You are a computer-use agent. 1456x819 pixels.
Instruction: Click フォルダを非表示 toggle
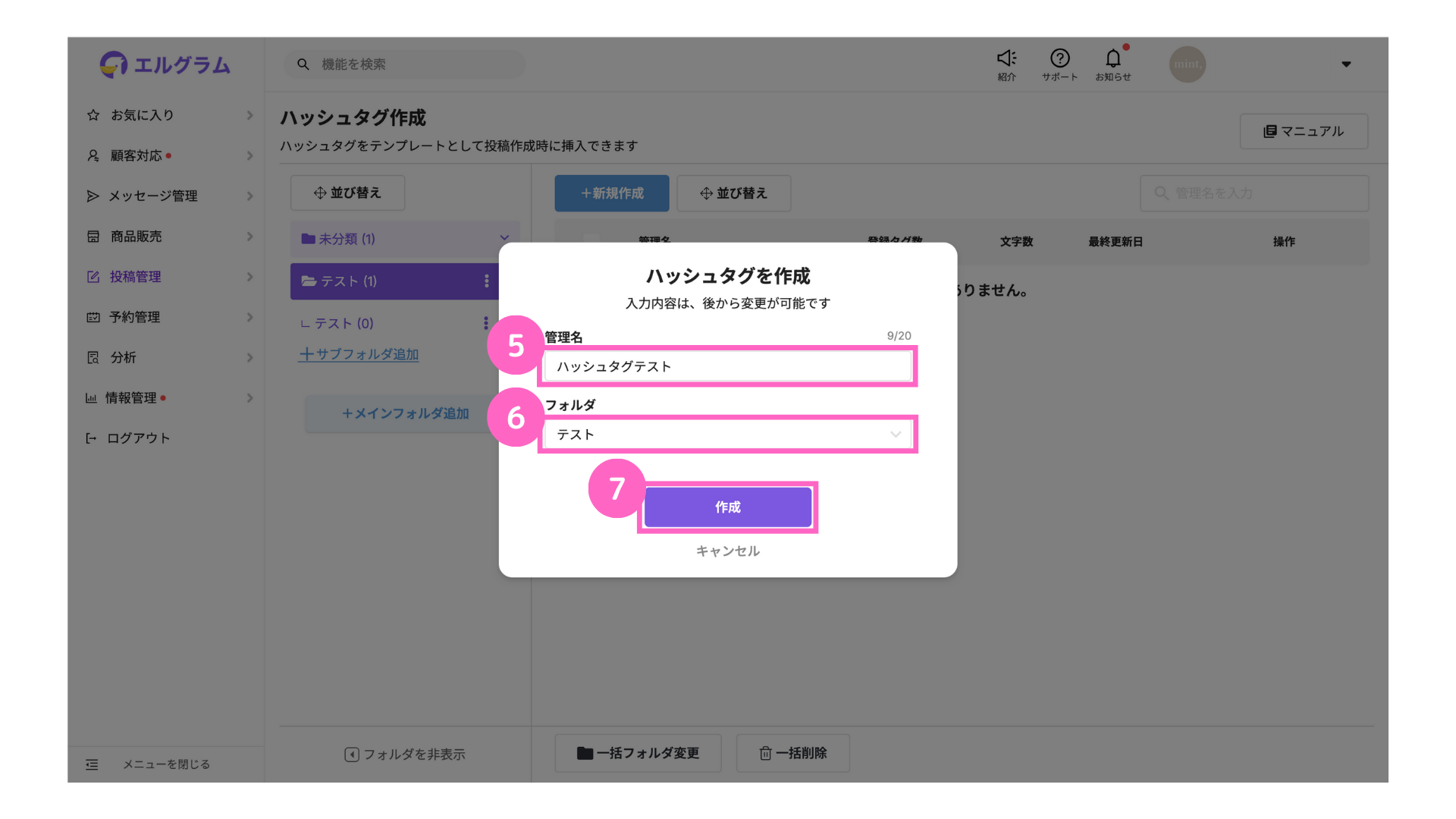point(405,755)
